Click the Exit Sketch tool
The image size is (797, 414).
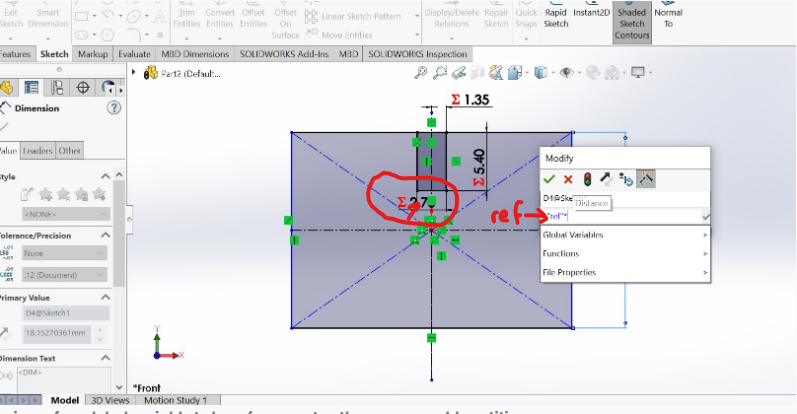[x=11, y=18]
